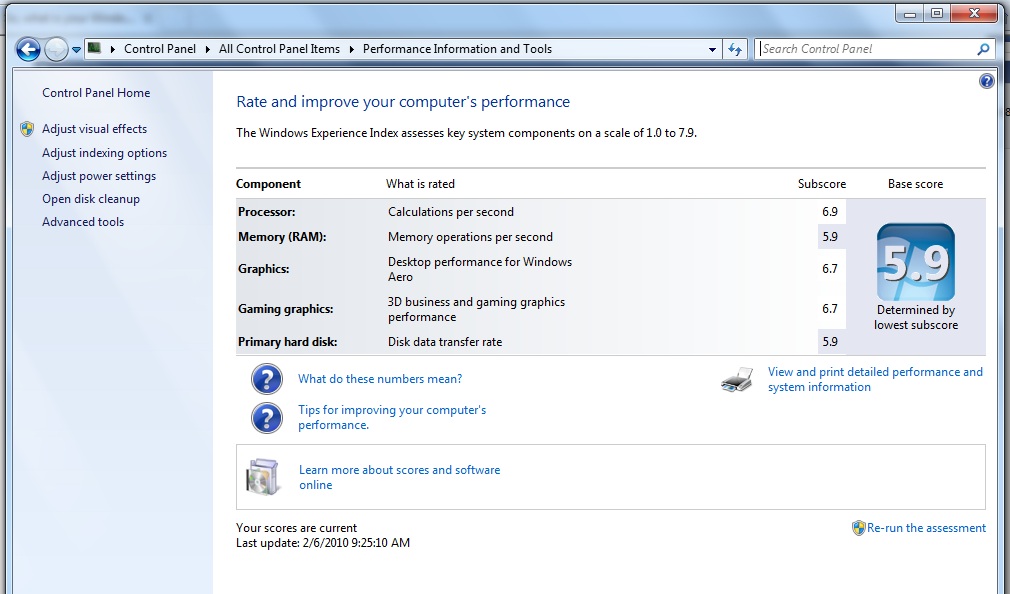Screen dimensions: 1010x594
Task: Select Performance Information and Tools breadcrumb
Action: pos(457,49)
